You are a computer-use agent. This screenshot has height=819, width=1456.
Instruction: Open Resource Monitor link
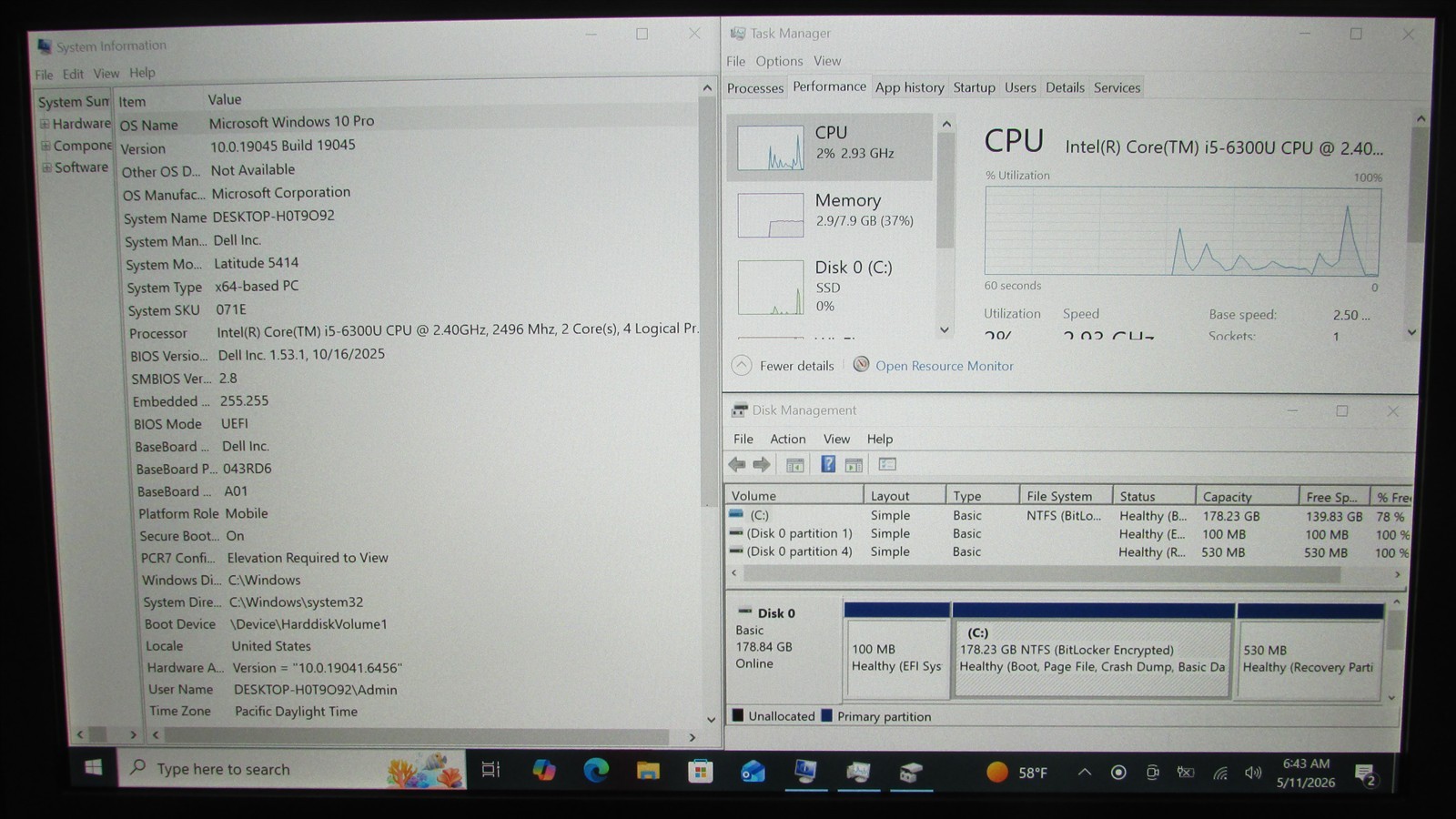pyautogui.click(x=944, y=366)
